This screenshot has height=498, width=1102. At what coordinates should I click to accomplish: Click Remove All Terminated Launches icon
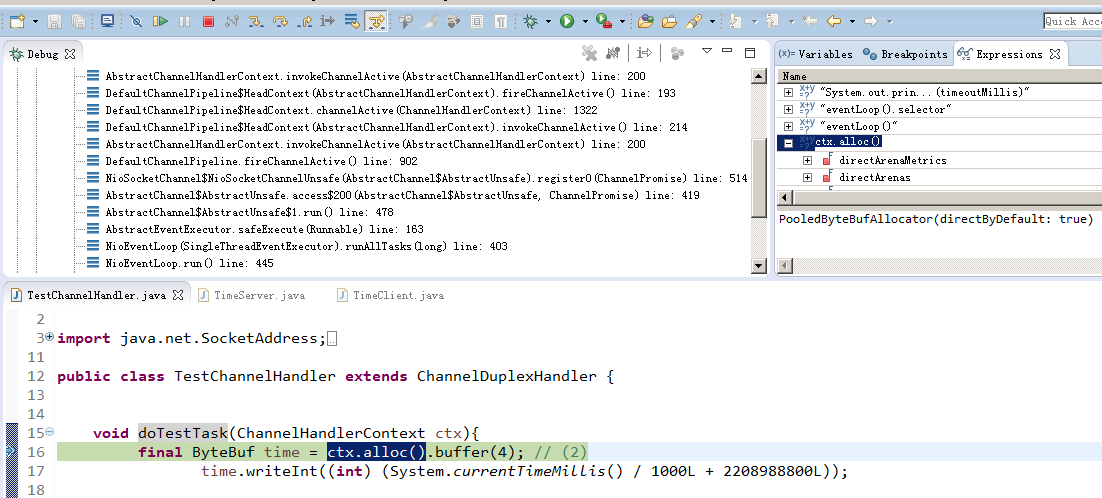click(589, 53)
